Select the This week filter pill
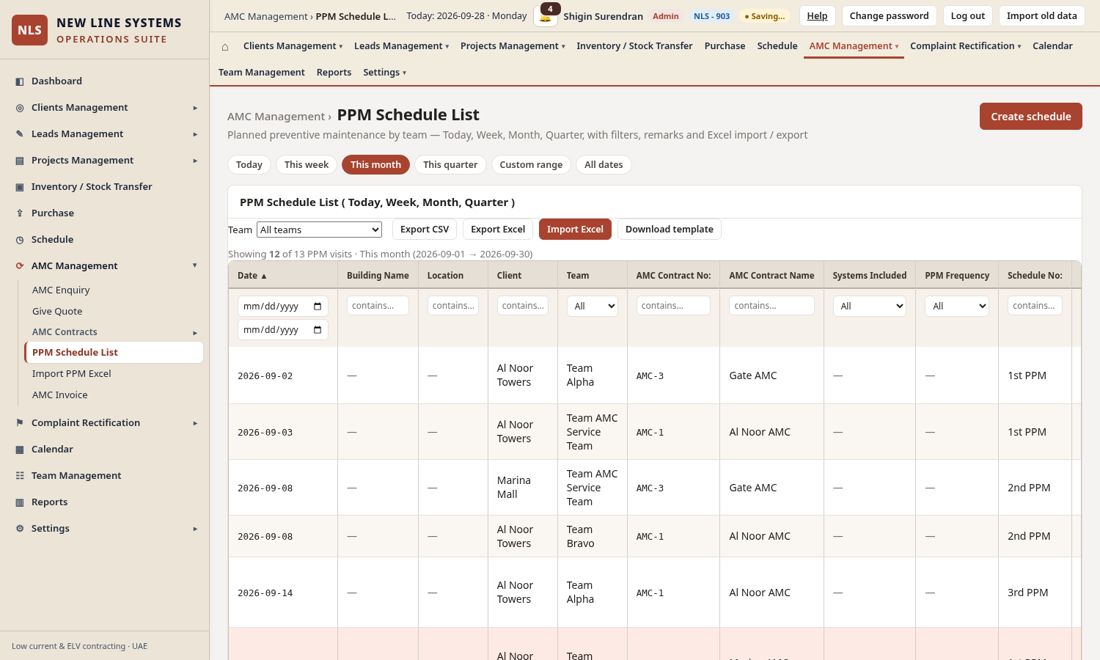 [x=306, y=165]
